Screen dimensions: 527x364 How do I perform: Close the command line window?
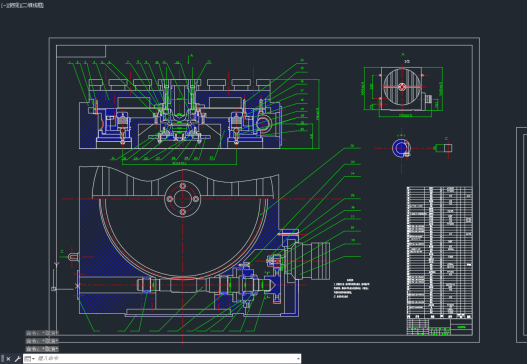coord(8,359)
